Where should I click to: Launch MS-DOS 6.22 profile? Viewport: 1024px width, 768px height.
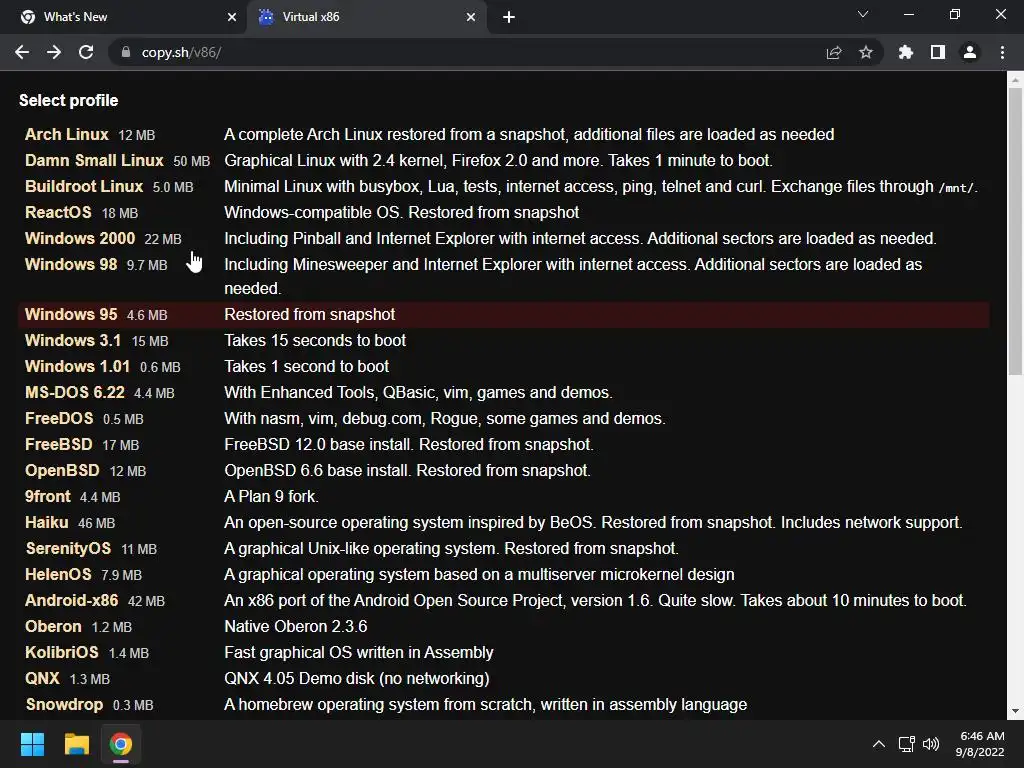(x=74, y=392)
